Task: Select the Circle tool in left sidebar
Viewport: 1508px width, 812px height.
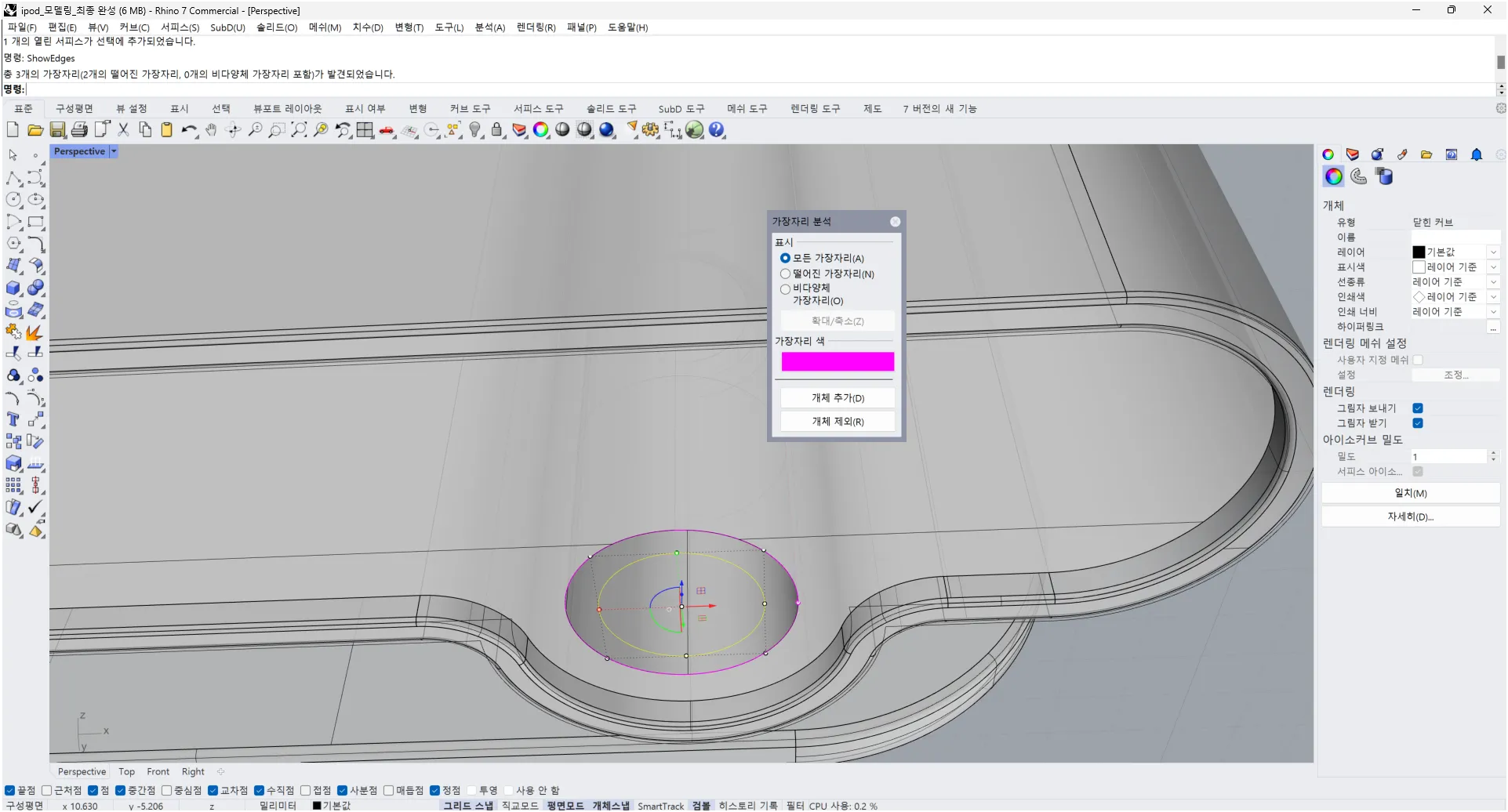Action: click(14, 200)
